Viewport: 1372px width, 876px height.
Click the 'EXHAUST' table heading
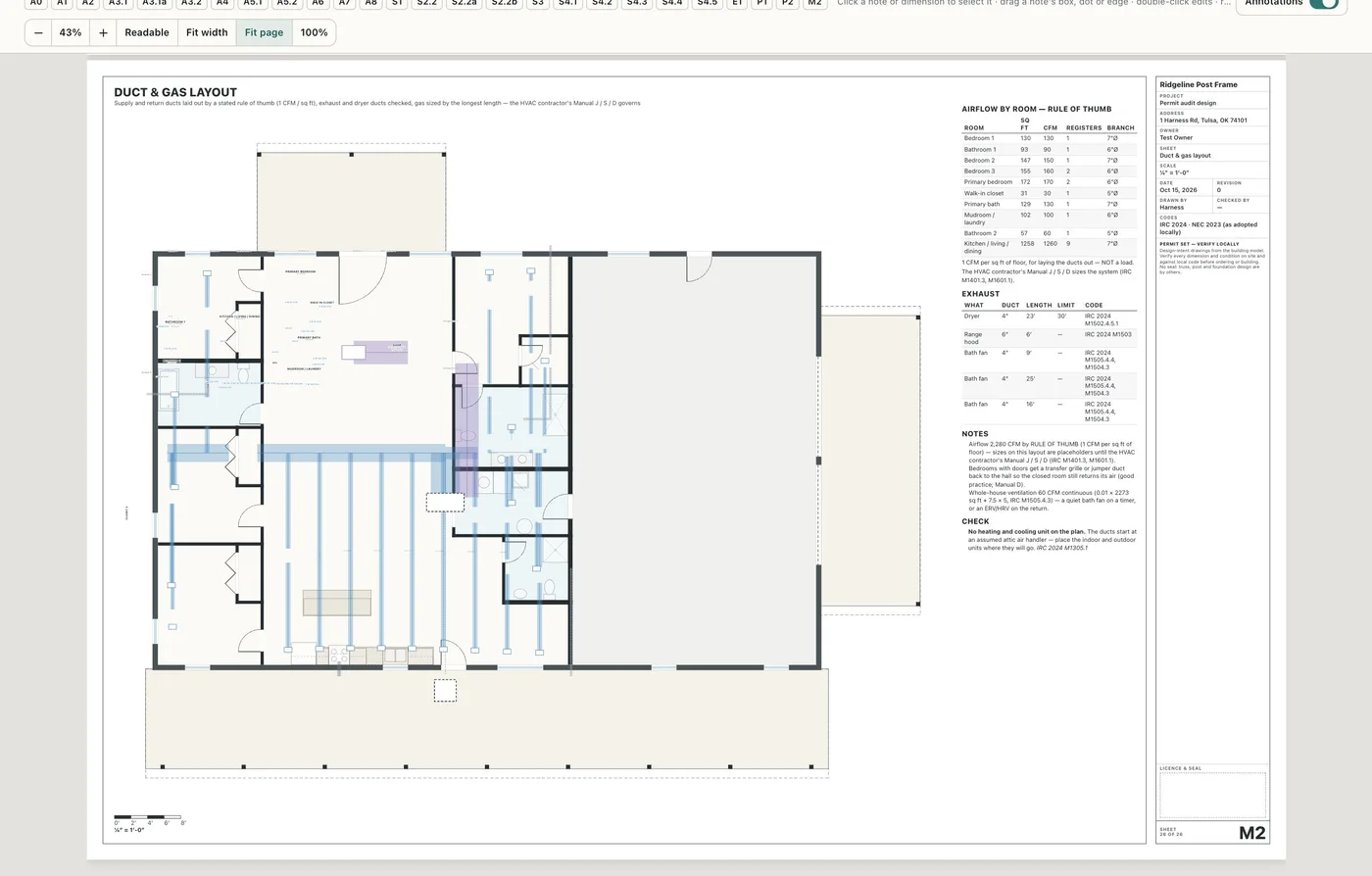pos(981,294)
